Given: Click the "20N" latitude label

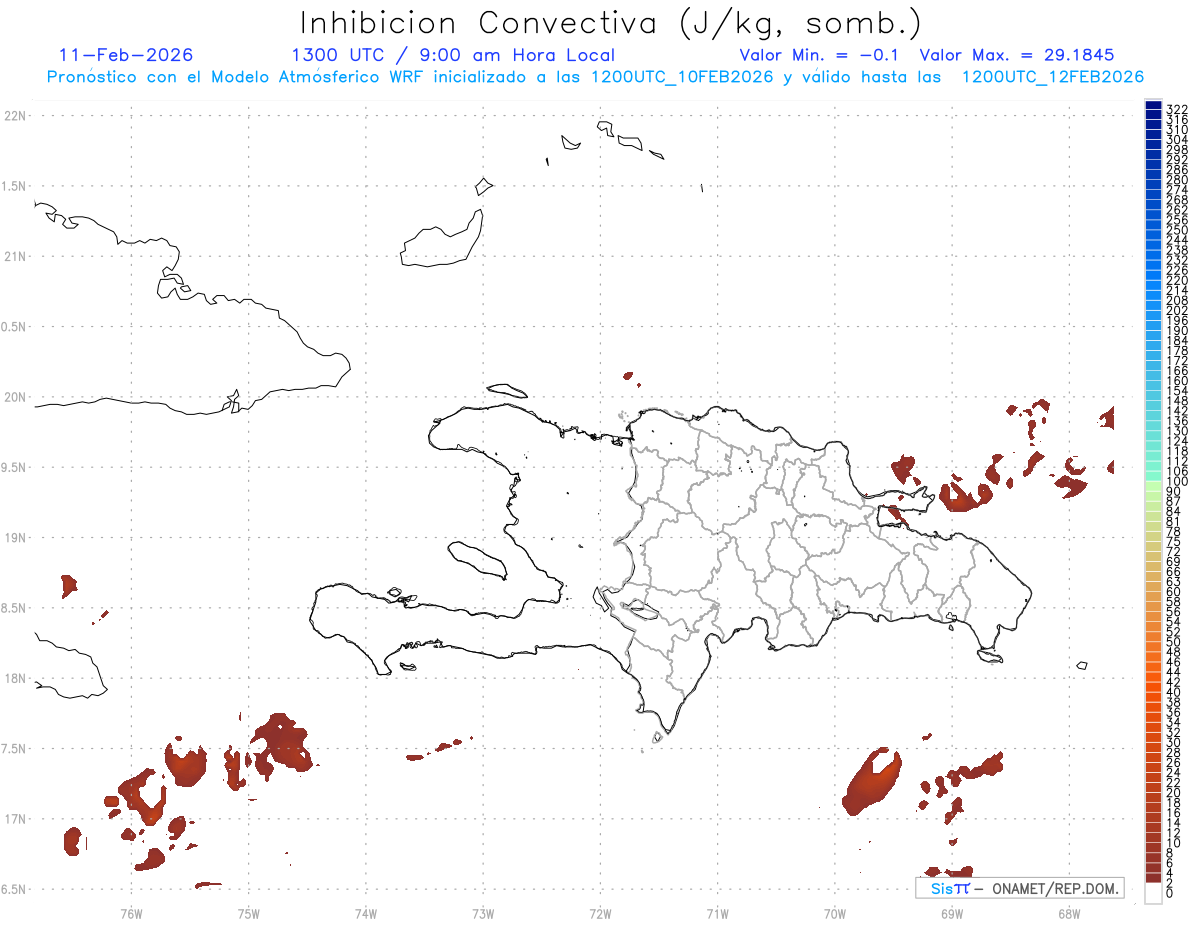Looking at the screenshot, I should (15, 397).
